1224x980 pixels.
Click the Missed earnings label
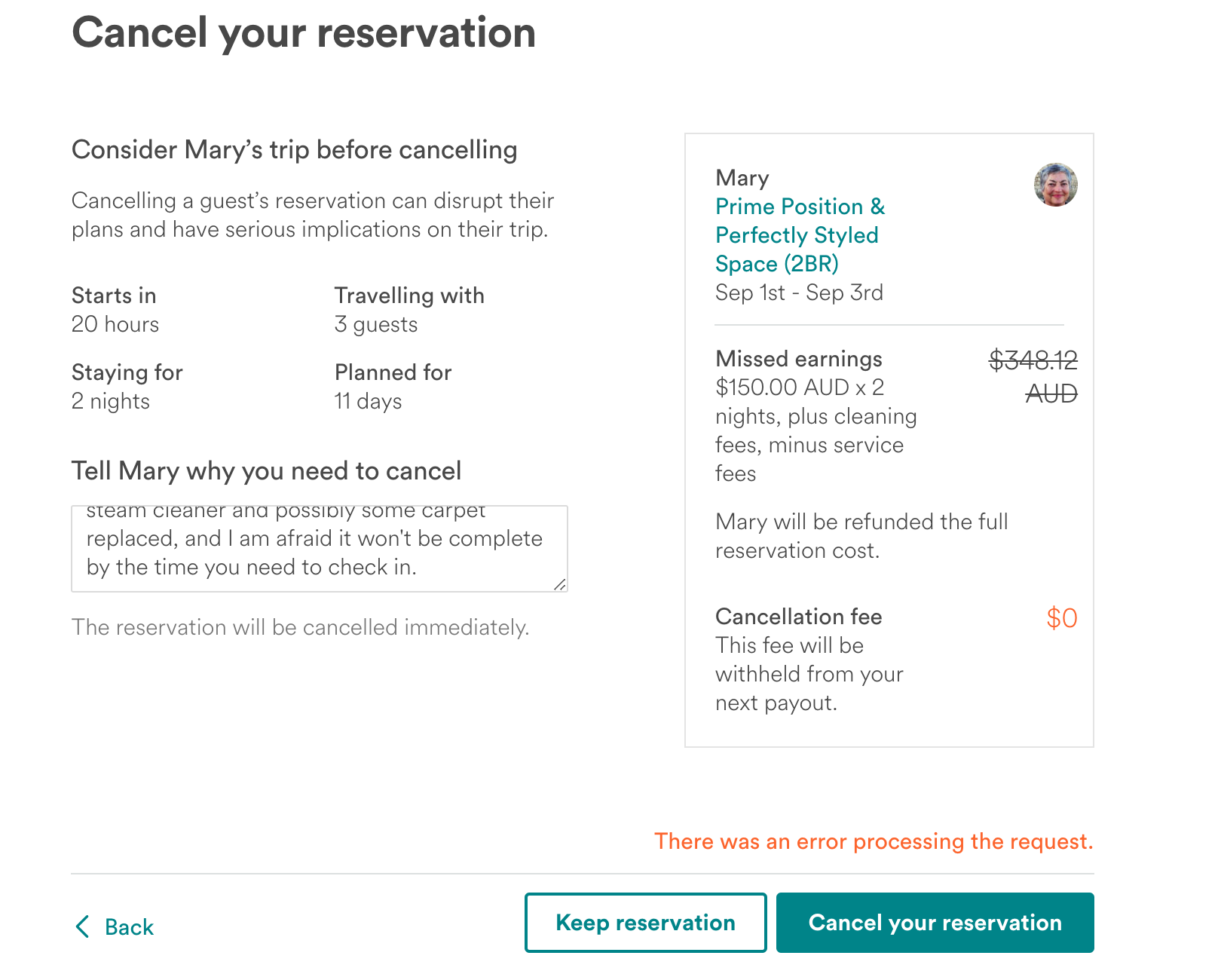coord(798,359)
